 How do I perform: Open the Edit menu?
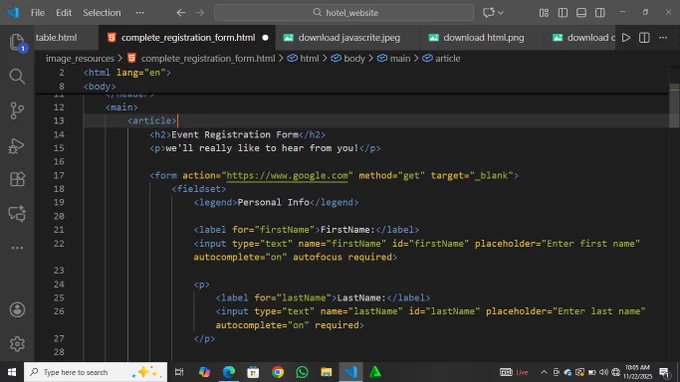coord(64,13)
